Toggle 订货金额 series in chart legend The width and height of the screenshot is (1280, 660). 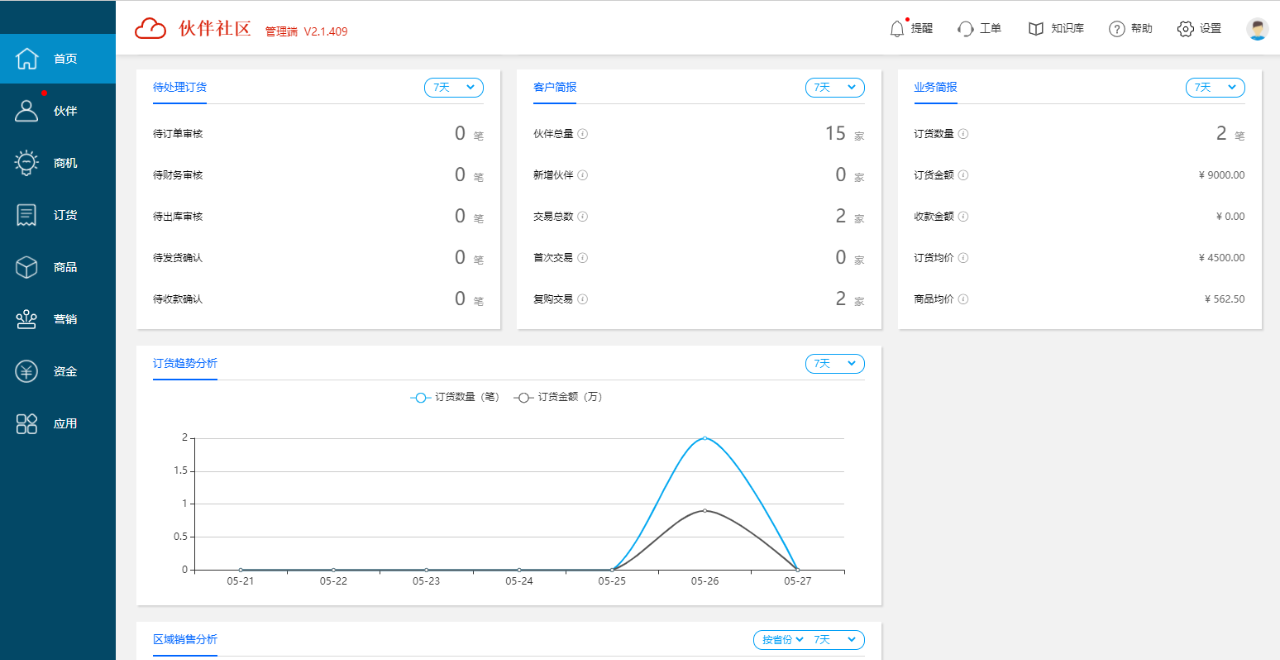[x=524, y=397]
